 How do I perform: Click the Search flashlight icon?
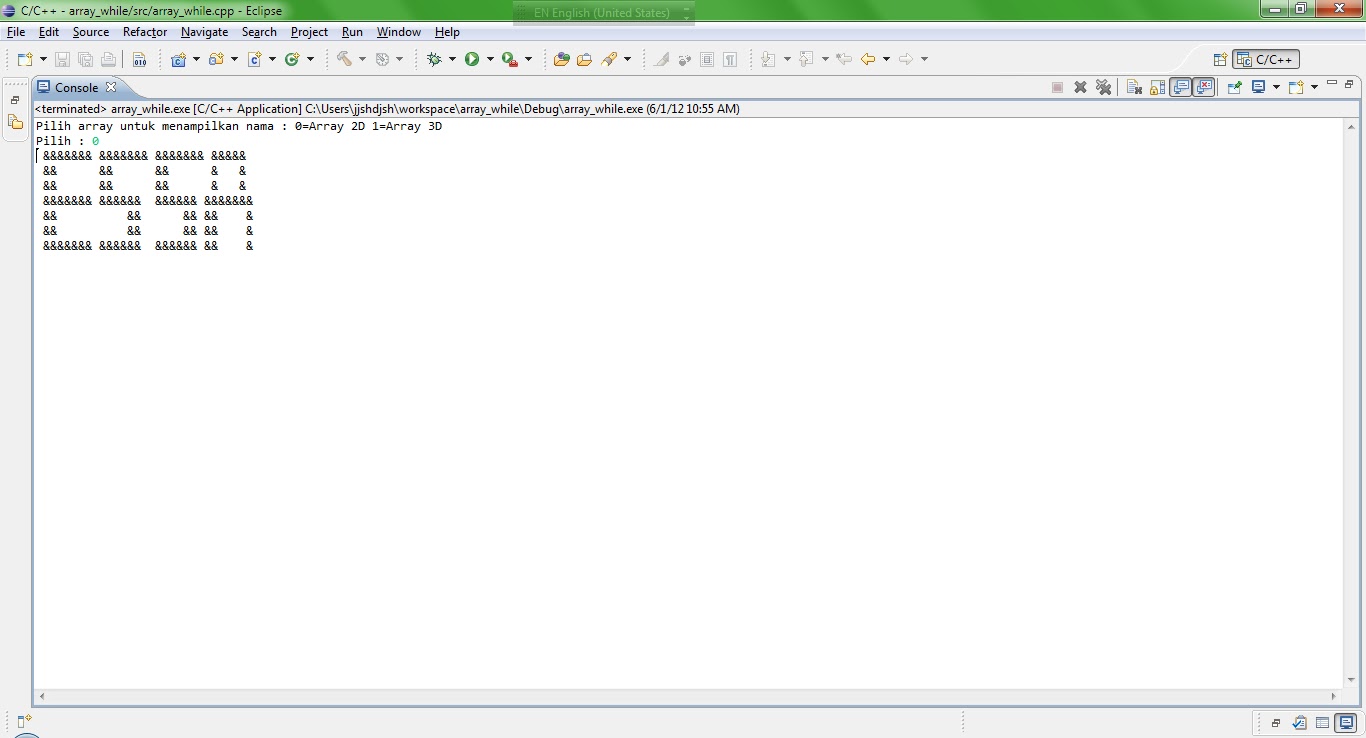pyautogui.click(x=609, y=59)
